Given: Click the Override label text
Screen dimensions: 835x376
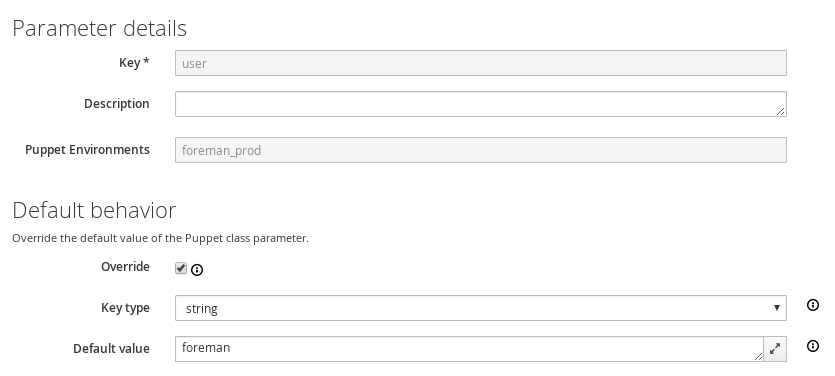Looking at the screenshot, I should (125, 267).
